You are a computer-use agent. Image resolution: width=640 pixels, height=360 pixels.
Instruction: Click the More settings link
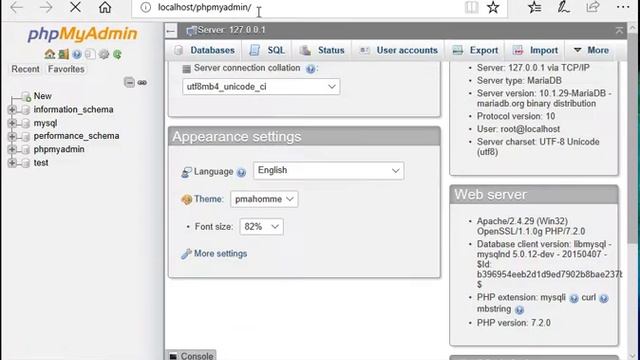coord(220,253)
